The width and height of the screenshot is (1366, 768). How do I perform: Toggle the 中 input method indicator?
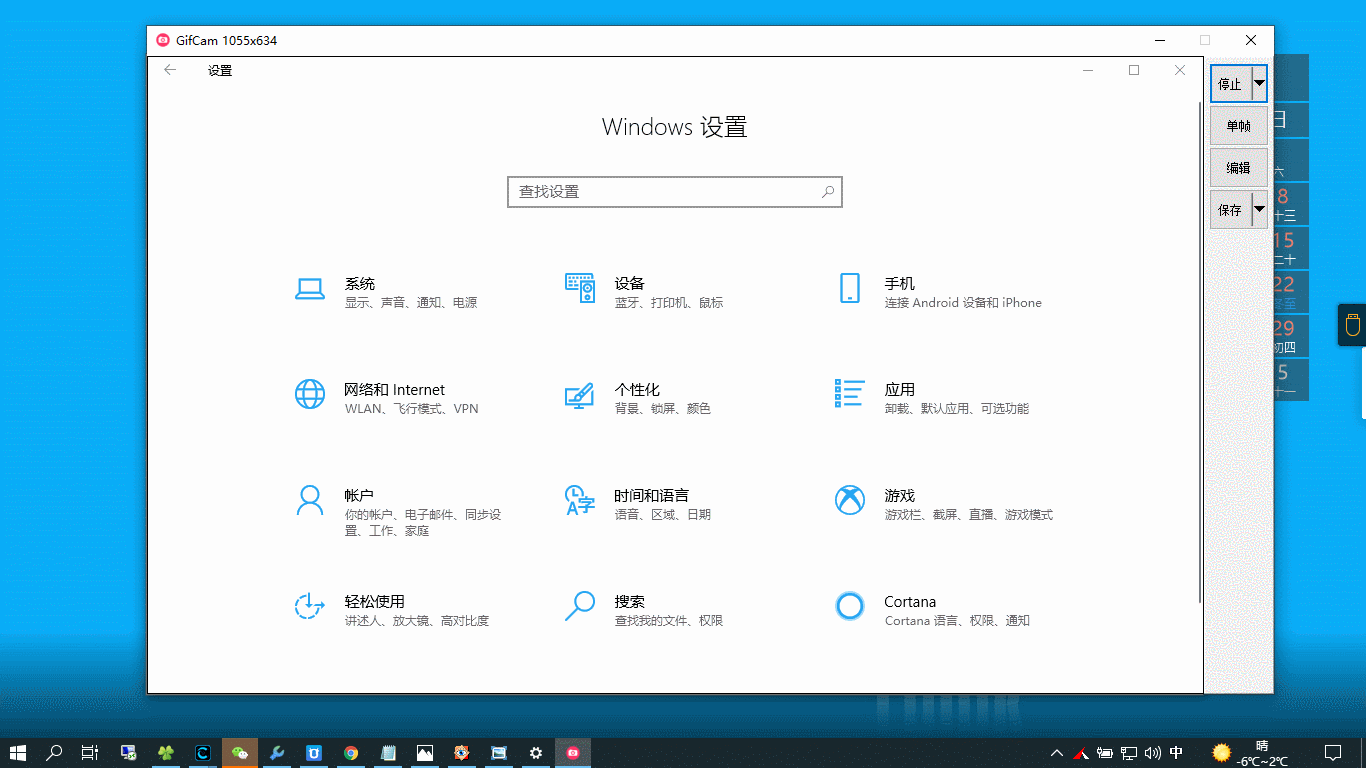1177,753
